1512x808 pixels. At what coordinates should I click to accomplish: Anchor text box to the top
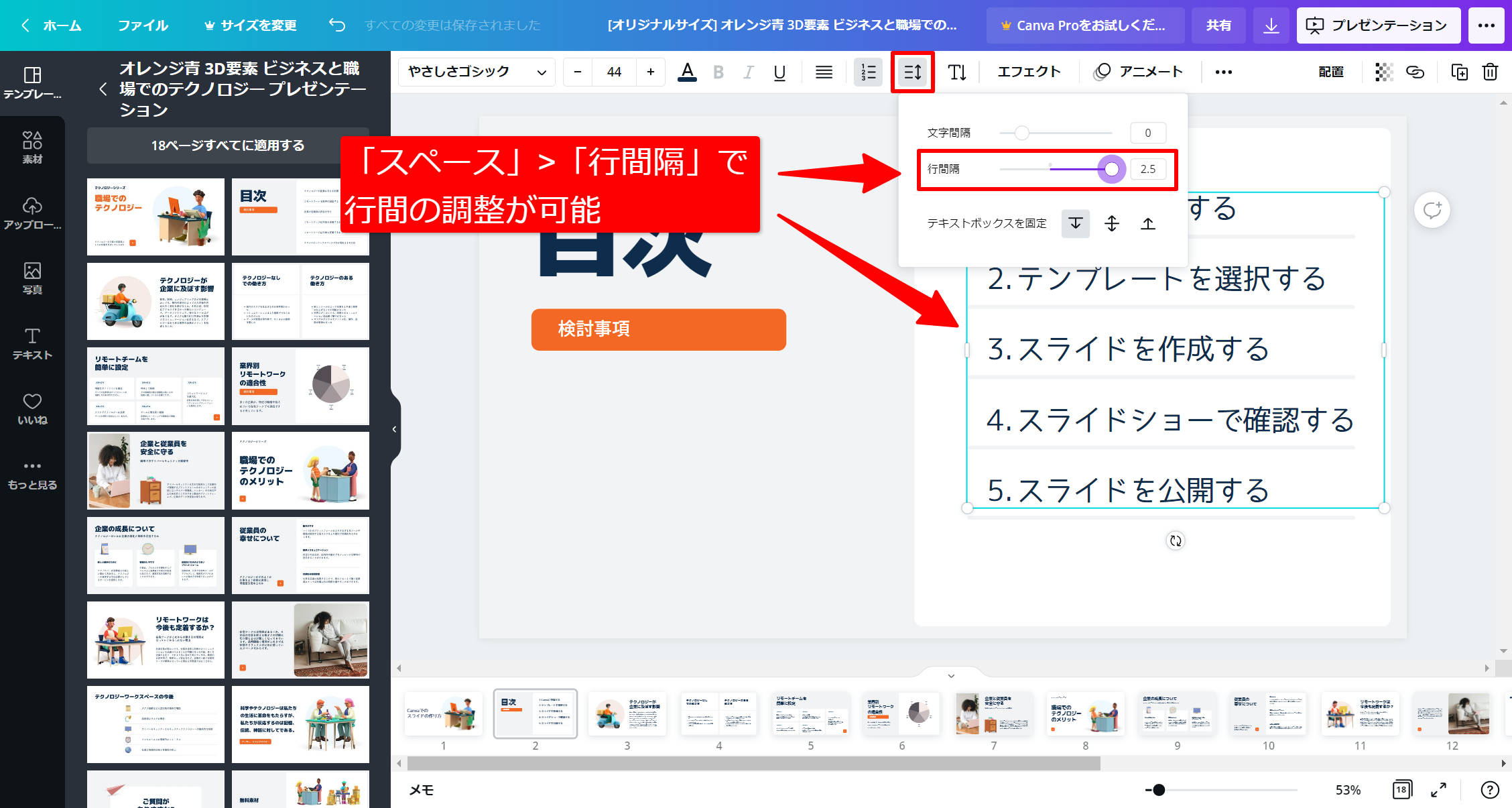click(1076, 223)
